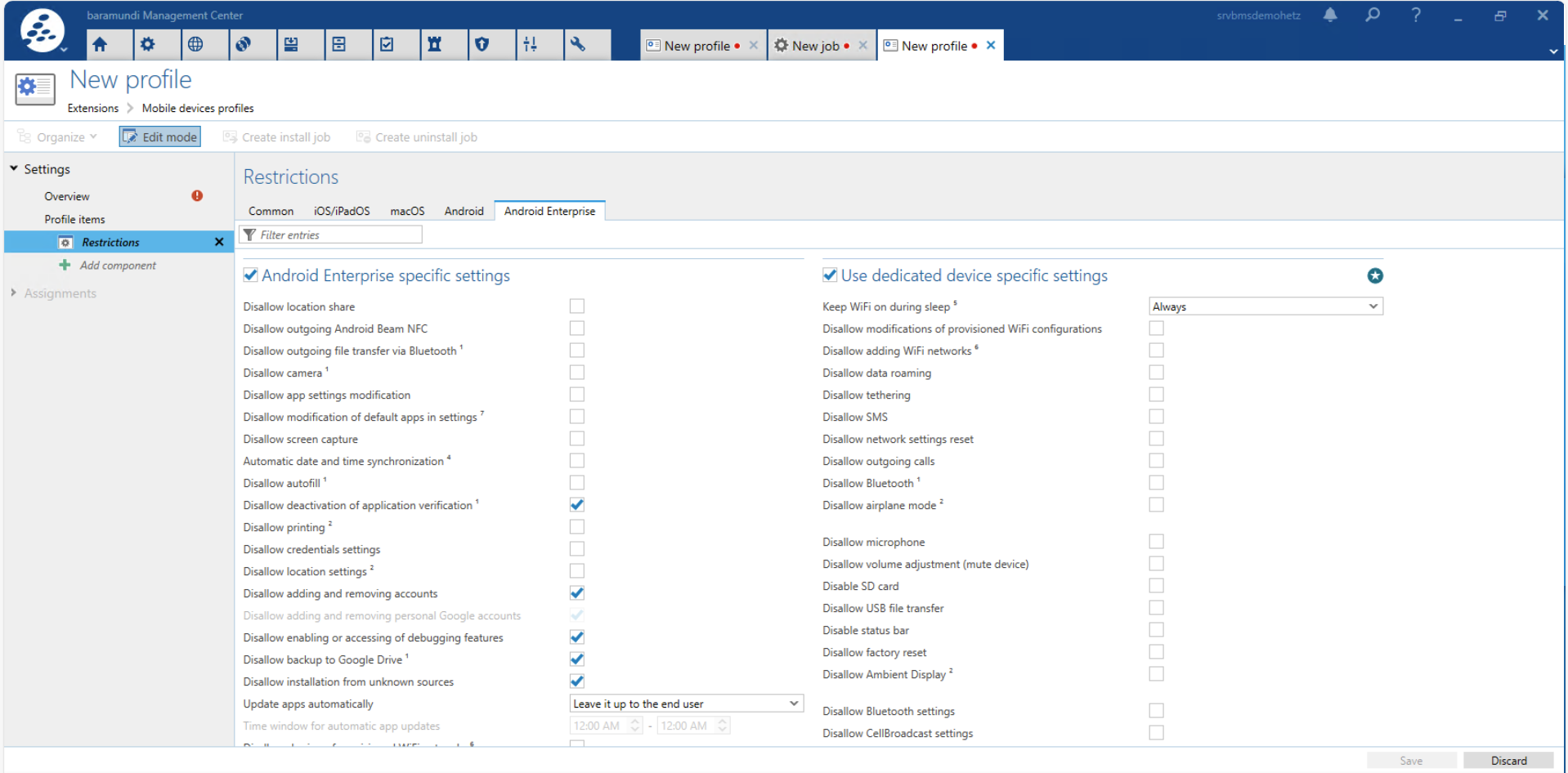Enable the Disallow camera checkbox
This screenshot has height=773, width=1568.
click(577, 373)
